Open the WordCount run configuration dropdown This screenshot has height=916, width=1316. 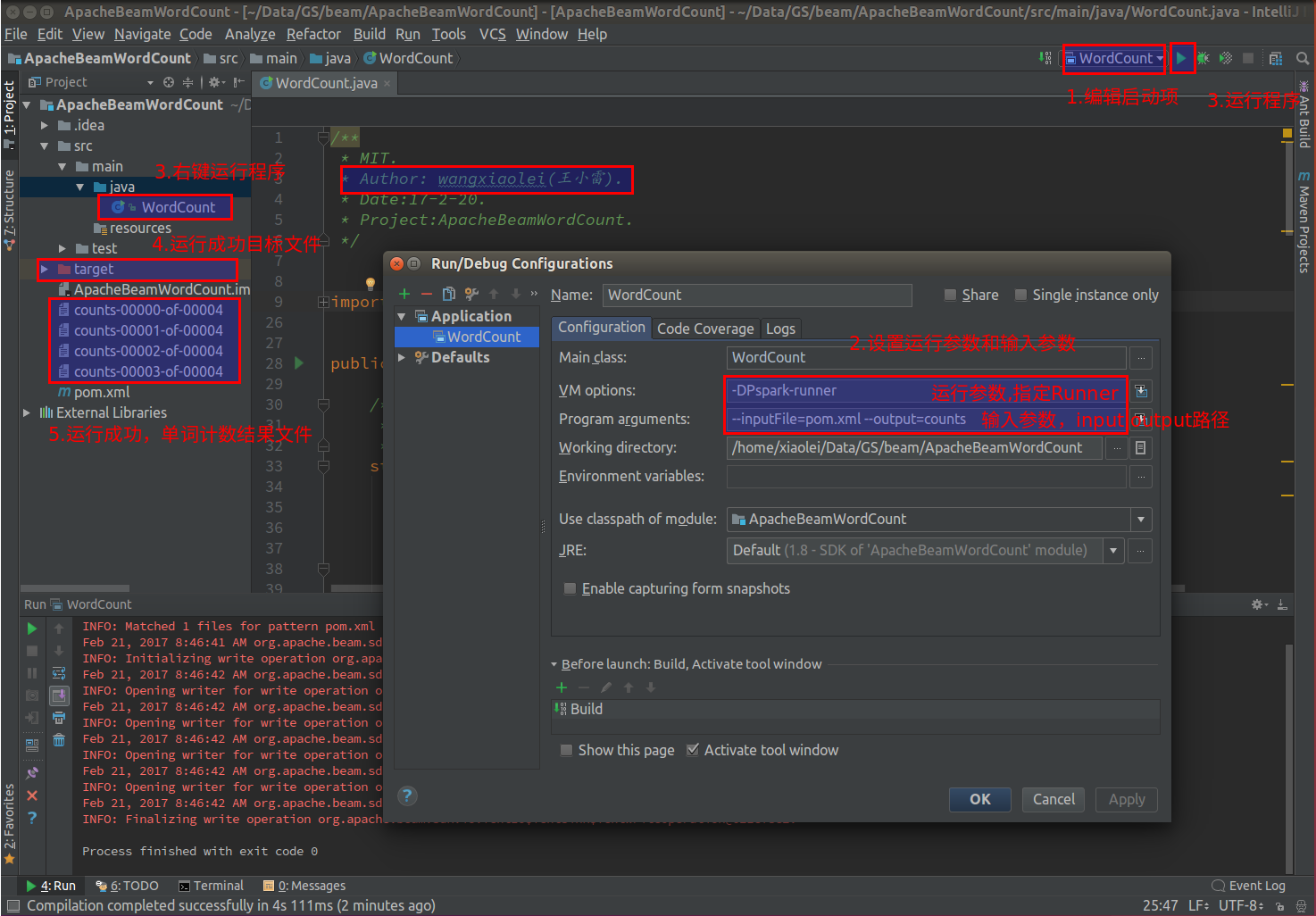[x=1115, y=58]
